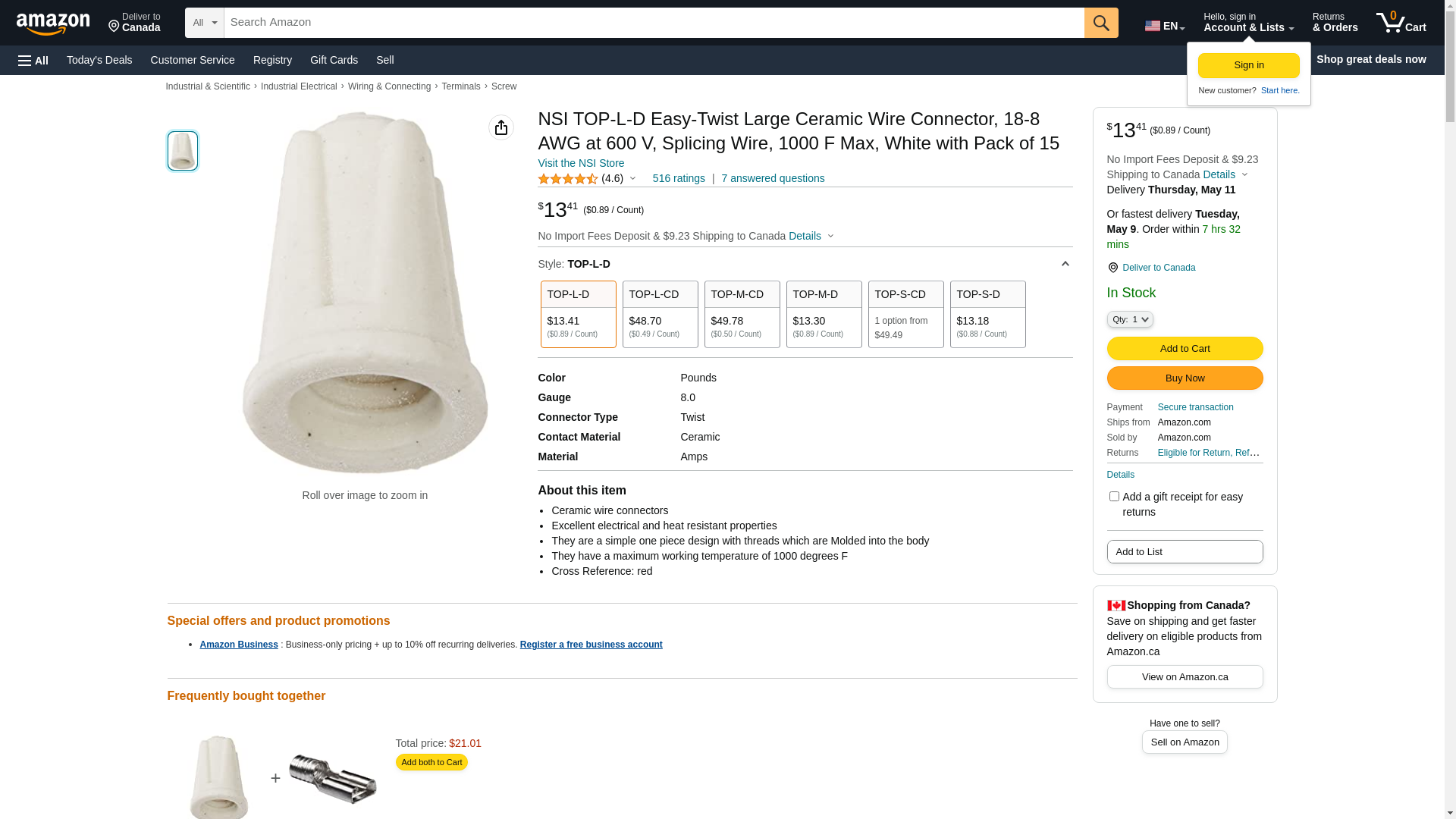Image resolution: width=1456 pixels, height=819 pixels.
Task: Click the share icon on product image
Action: (x=500, y=127)
